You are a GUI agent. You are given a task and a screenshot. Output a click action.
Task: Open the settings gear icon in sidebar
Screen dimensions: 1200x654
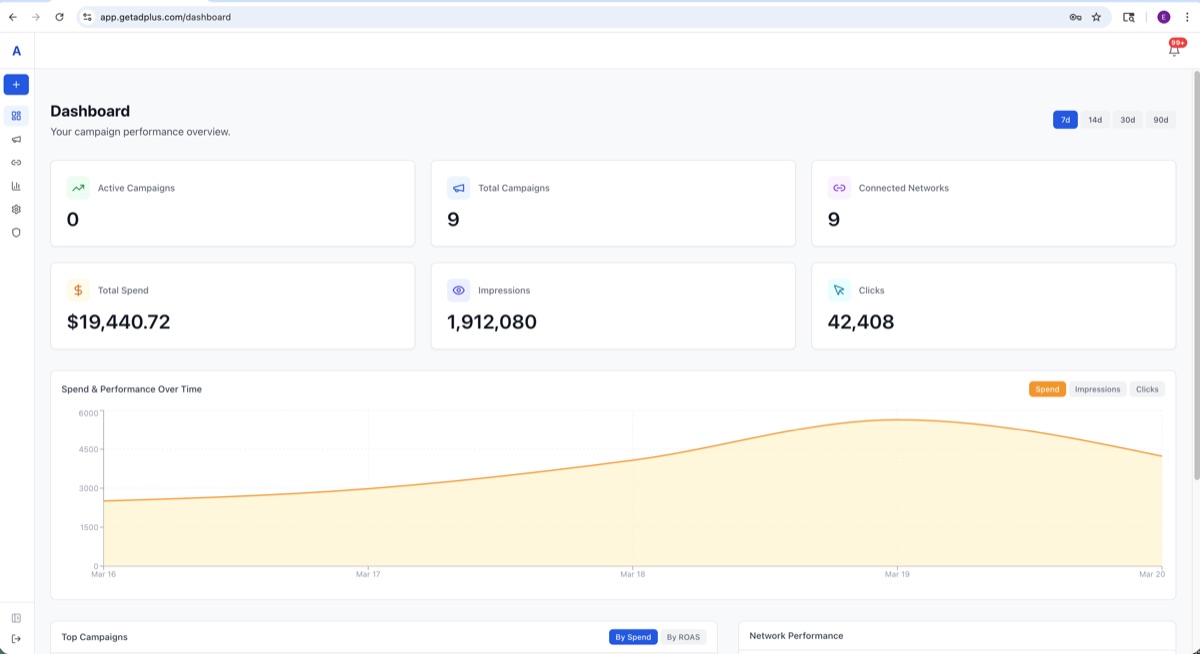pyautogui.click(x=16, y=209)
